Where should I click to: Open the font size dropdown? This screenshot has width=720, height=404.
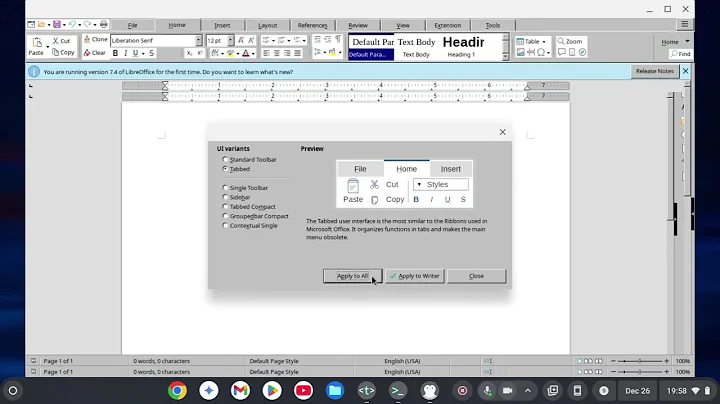coord(231,40)
